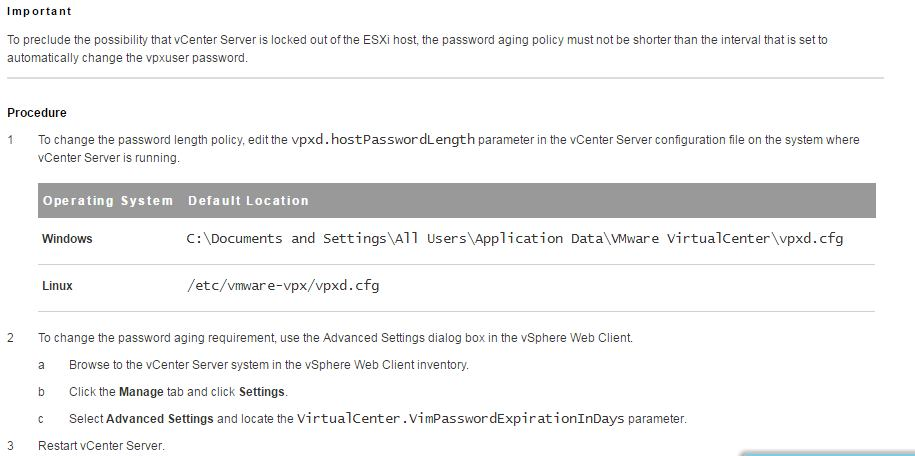915x456 pixels.
Task: Click the "Browse to the vCenter Server system" sentence
Action: tap(268, 365)
